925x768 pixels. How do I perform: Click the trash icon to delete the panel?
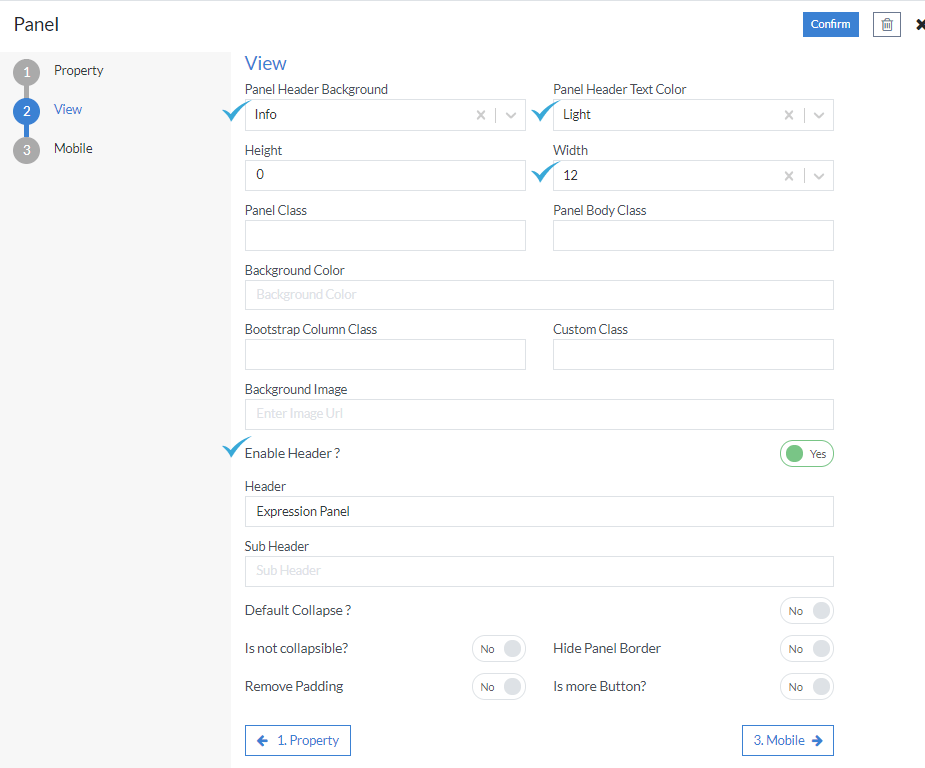(x=886, y=24)
